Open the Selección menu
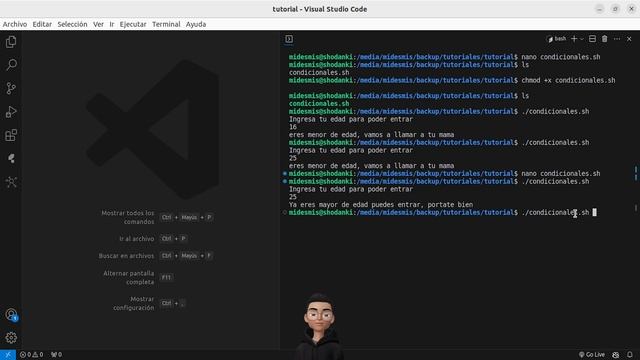Screen dimensions: 640x360 click(x=72, y=24)
